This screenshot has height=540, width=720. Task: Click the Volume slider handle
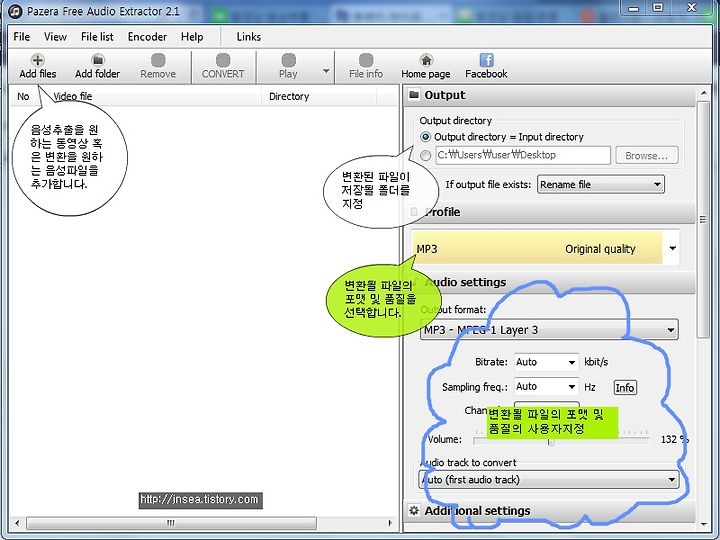(x=551, y=442)
